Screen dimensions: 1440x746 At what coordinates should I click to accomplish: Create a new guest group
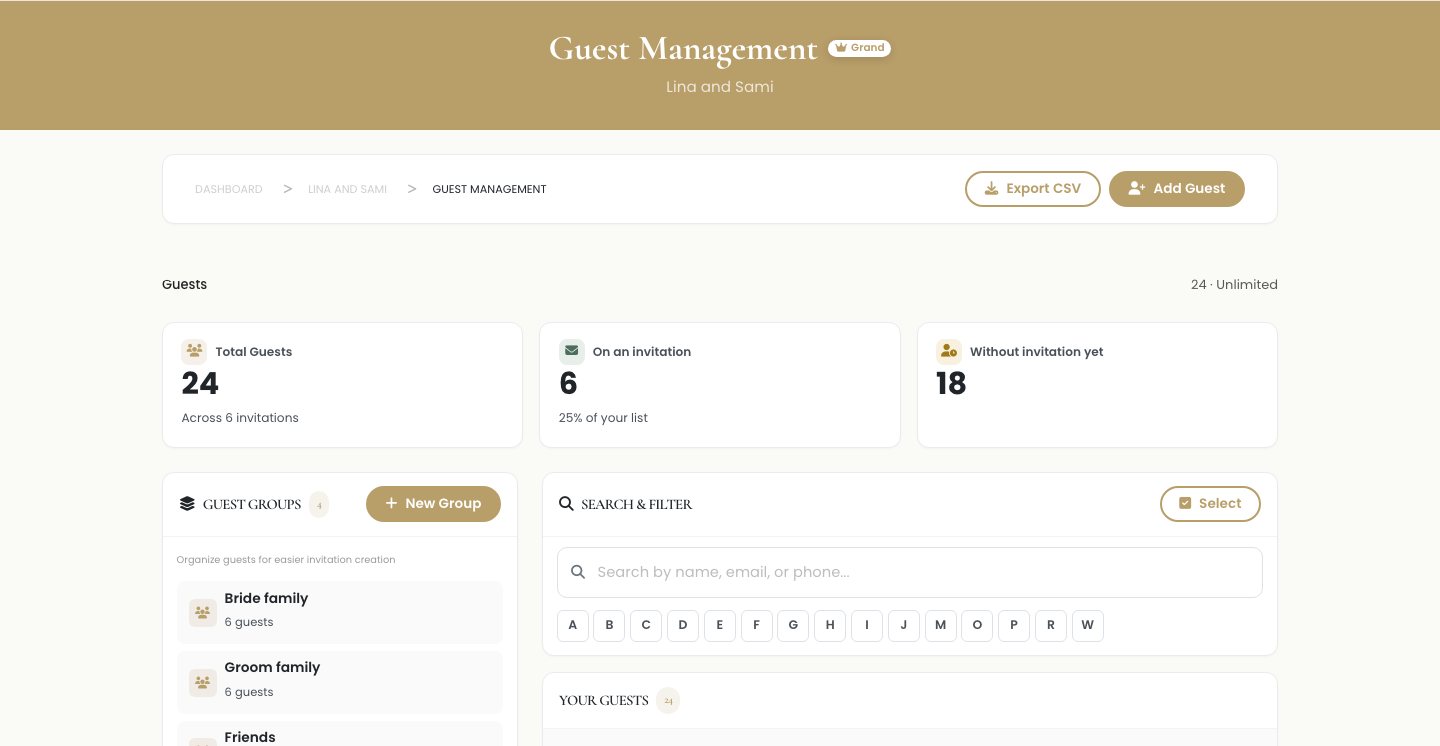pyautogui.click(x=433, y=504)
